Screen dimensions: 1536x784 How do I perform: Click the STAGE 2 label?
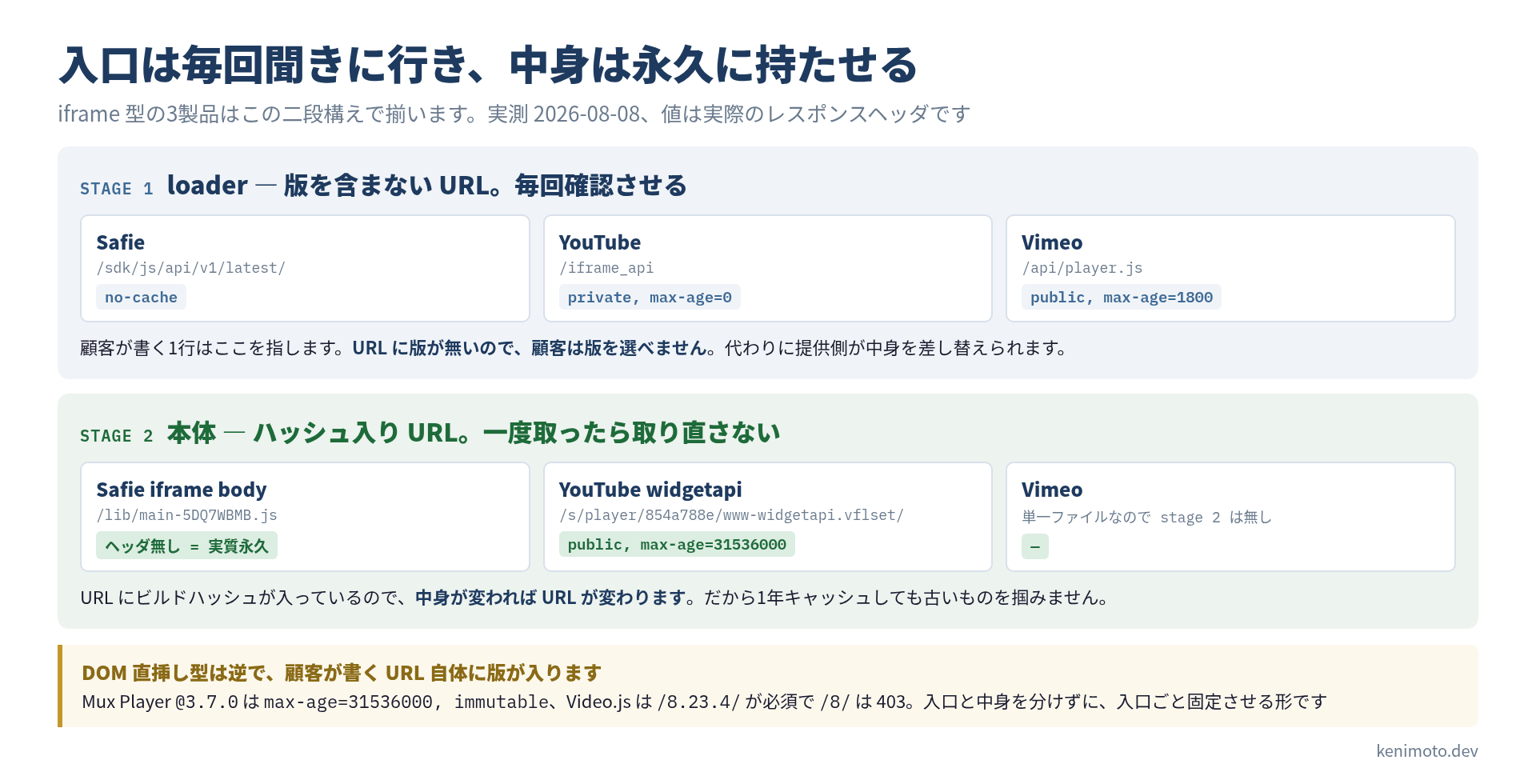tap(116, 436)
